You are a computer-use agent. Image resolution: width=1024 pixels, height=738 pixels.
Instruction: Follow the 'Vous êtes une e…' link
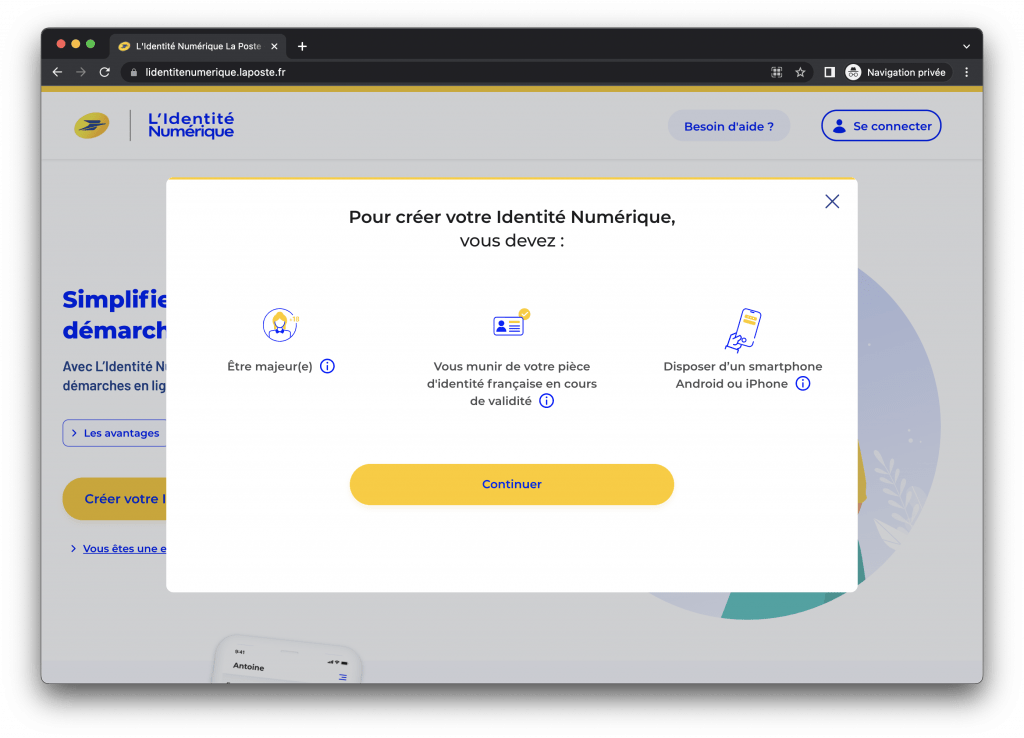(x=124, y=549)
